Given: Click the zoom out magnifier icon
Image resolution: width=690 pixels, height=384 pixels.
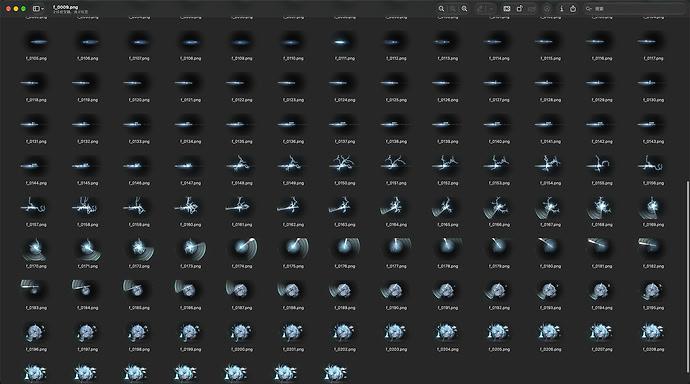Looking at the screenshot, I should [441, 8].
